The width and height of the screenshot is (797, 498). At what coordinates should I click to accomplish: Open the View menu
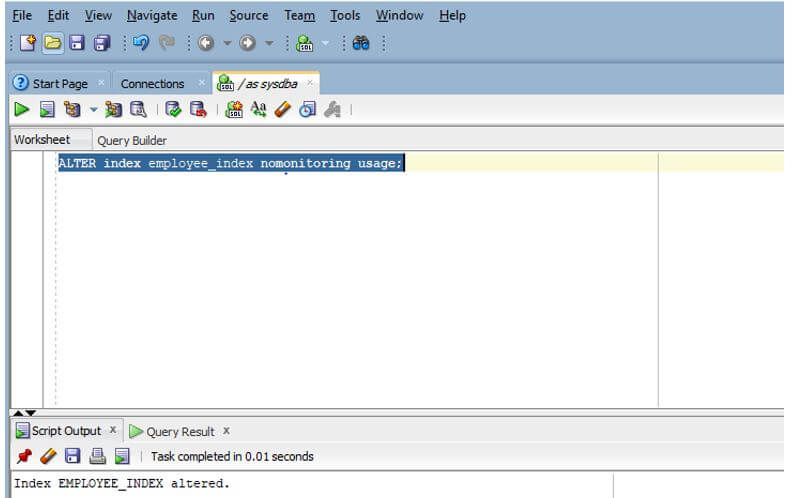(x=98, y=16)
